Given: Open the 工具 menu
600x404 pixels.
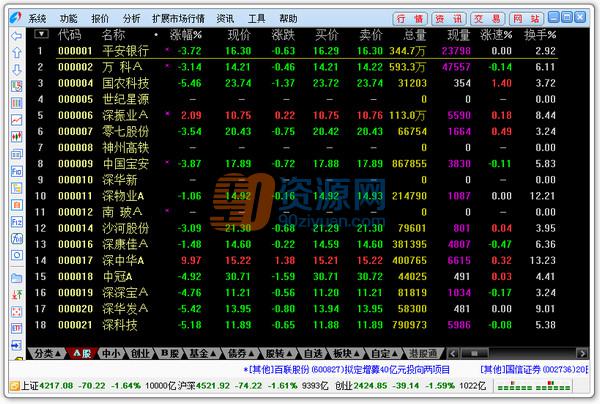Looking at the screenshot, I should (x=257, y=19).
